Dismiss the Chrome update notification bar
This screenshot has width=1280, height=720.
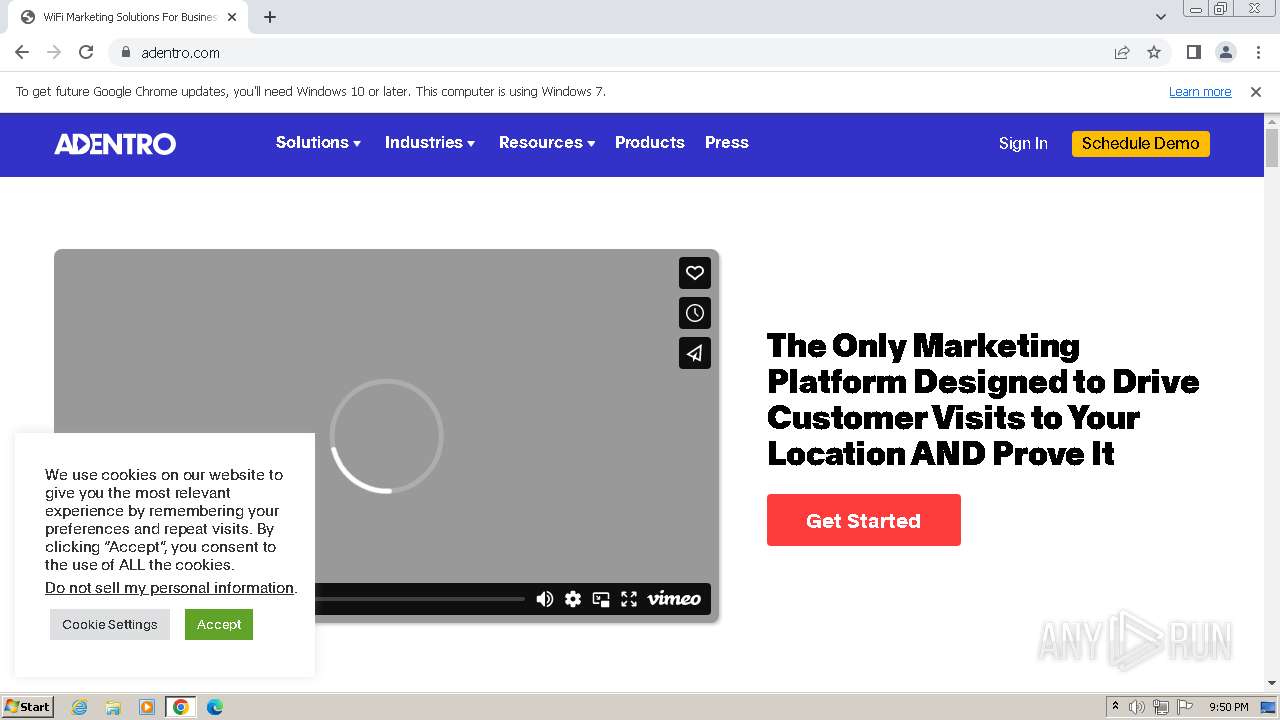click(1256, 91)
